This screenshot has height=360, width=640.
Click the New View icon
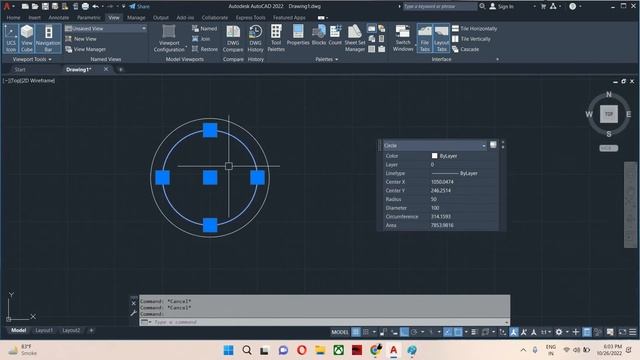[69, 39]
